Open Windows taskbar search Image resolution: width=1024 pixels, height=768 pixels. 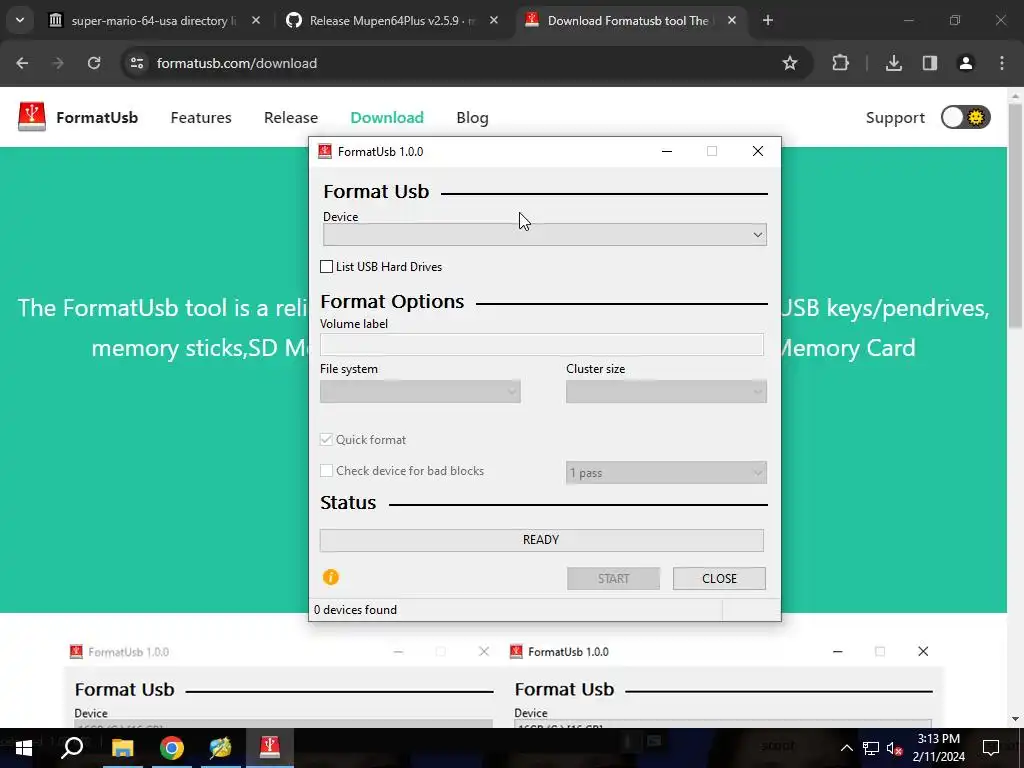[x=72, y=747]
